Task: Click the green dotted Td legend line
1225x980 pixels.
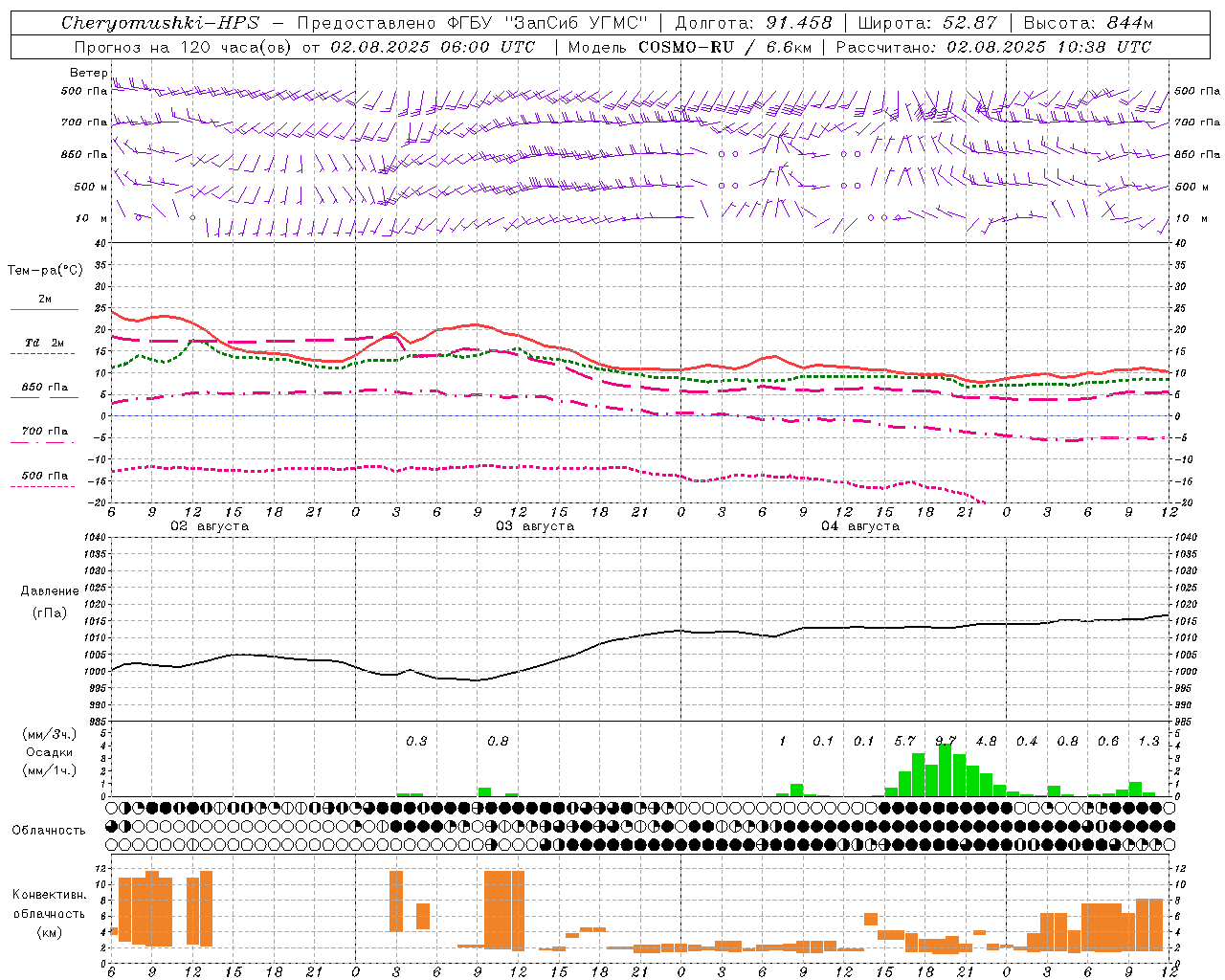Action: (x=44, y=354)
